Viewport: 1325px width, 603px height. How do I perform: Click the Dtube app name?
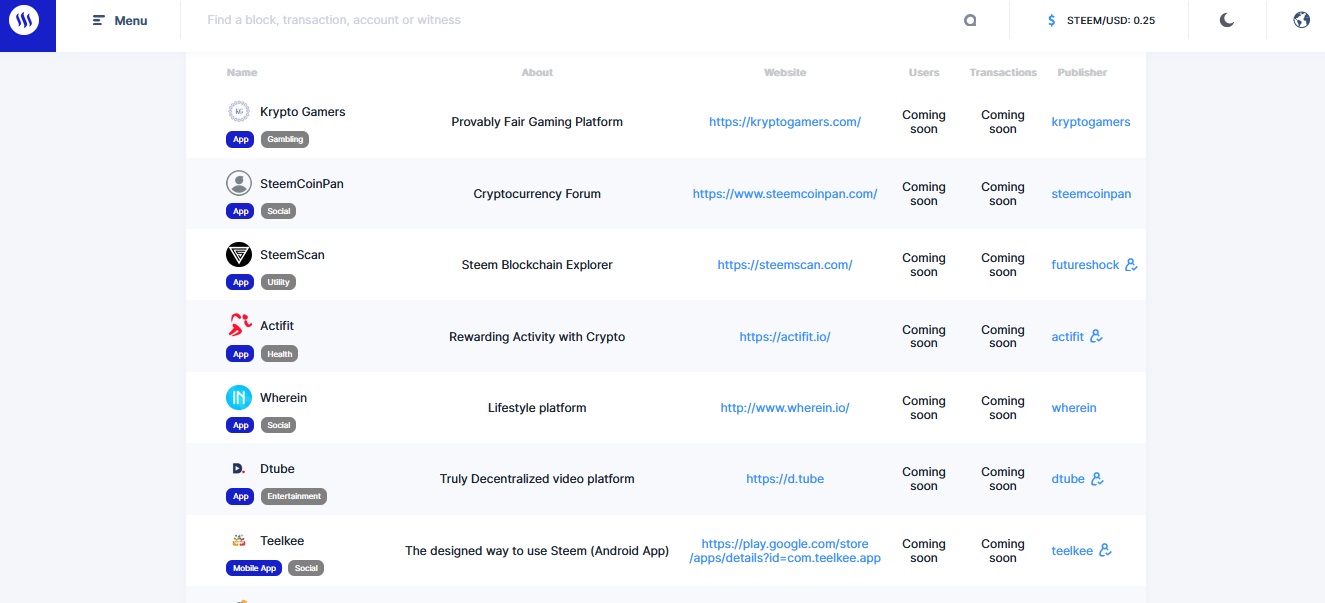point(277,469)
